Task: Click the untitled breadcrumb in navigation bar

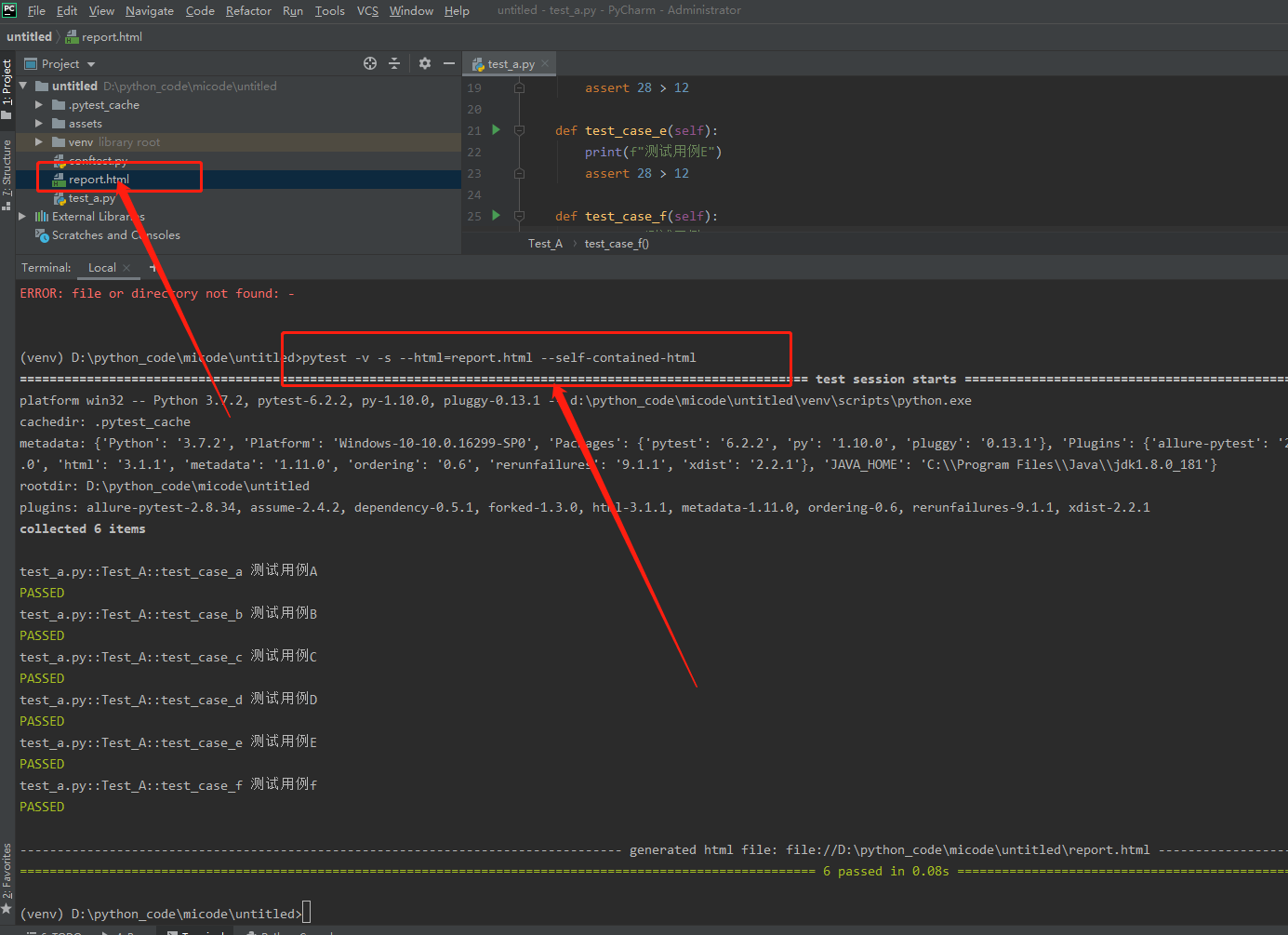Action: pyautogui.click(x=29, y=37)
